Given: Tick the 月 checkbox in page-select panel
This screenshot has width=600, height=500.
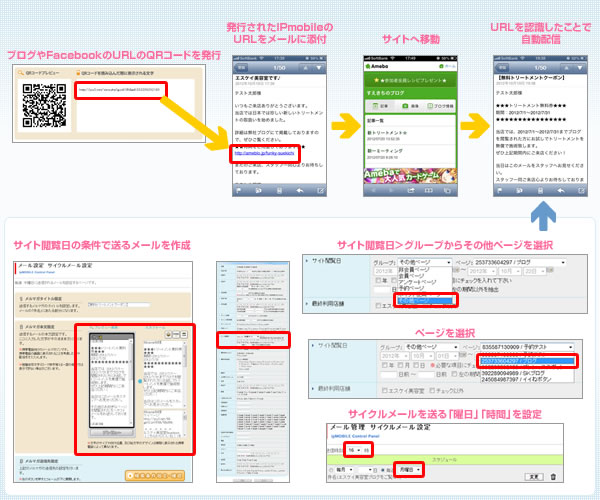Looking at the screenshot, I should tap(401, 365).
